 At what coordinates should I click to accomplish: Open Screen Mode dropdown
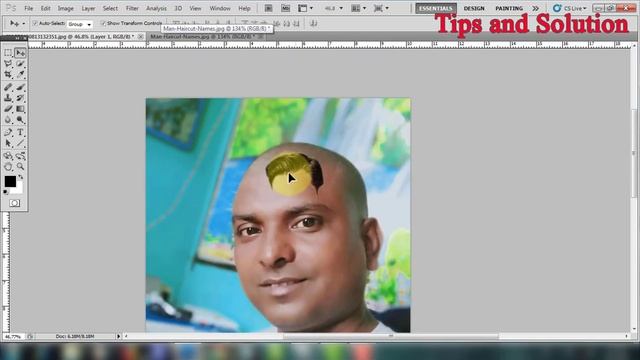pyautogui.click(x=382, y=8)
